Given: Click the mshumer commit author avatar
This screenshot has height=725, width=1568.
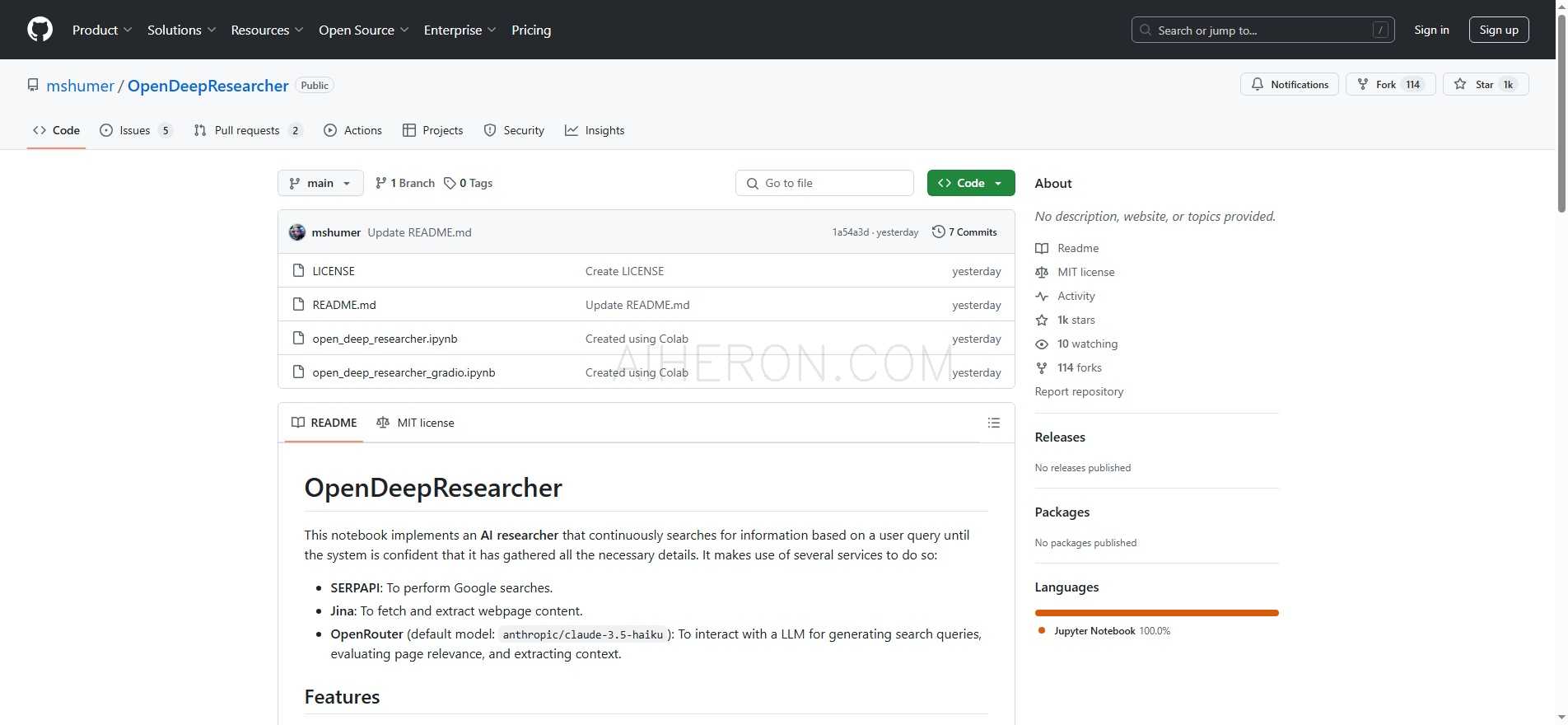Looking at the screenshot, I should [x=297, y=232].
